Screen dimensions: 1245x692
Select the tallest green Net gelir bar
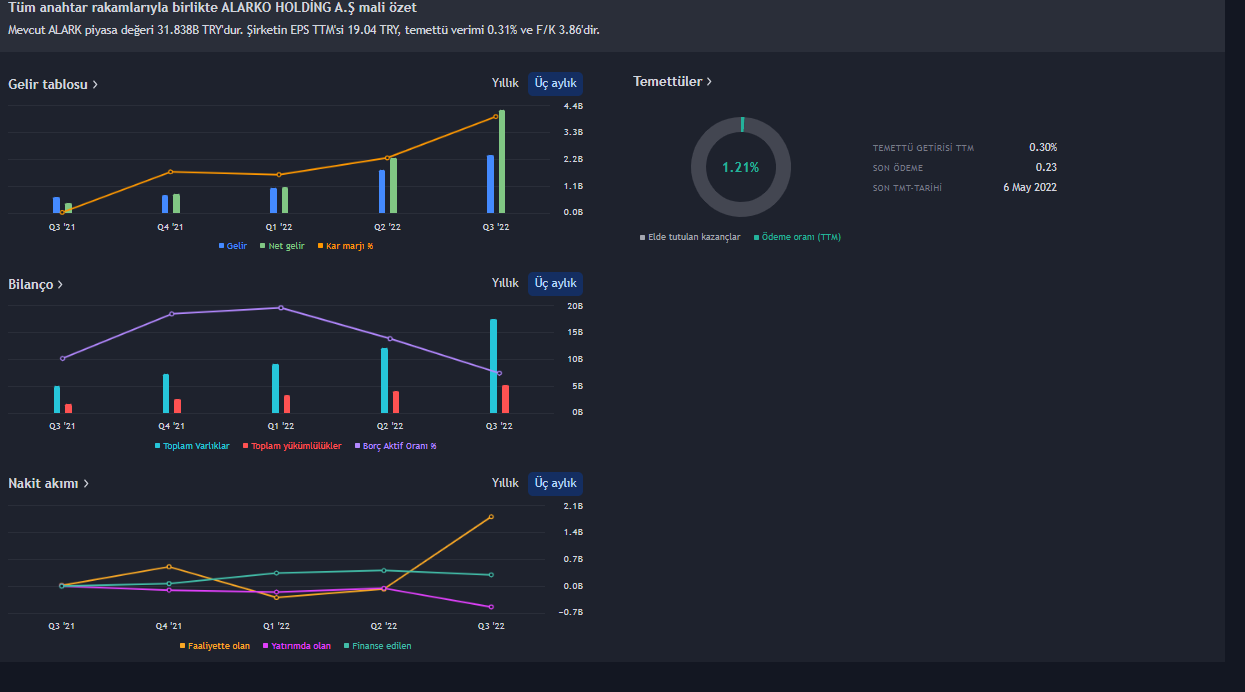click(501, 161)
